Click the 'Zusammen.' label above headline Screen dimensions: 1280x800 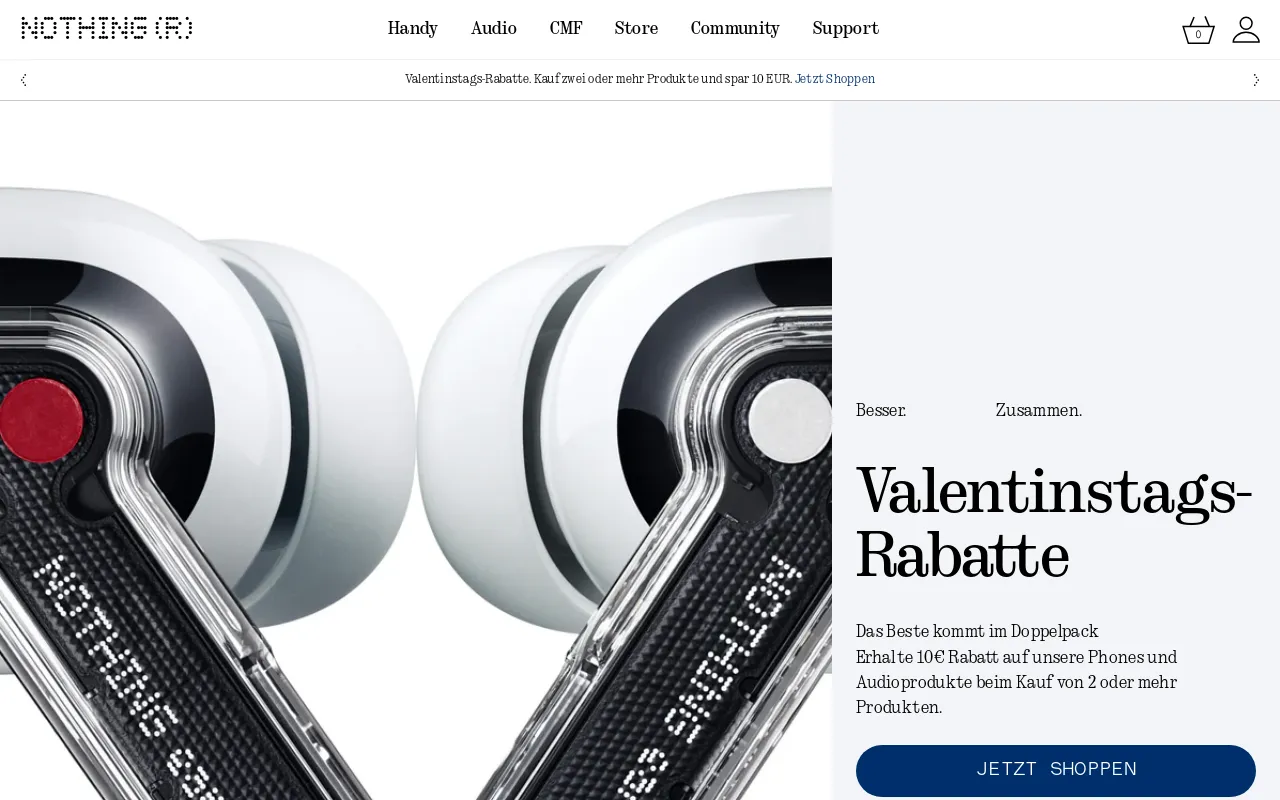[x=1039, y=410]
